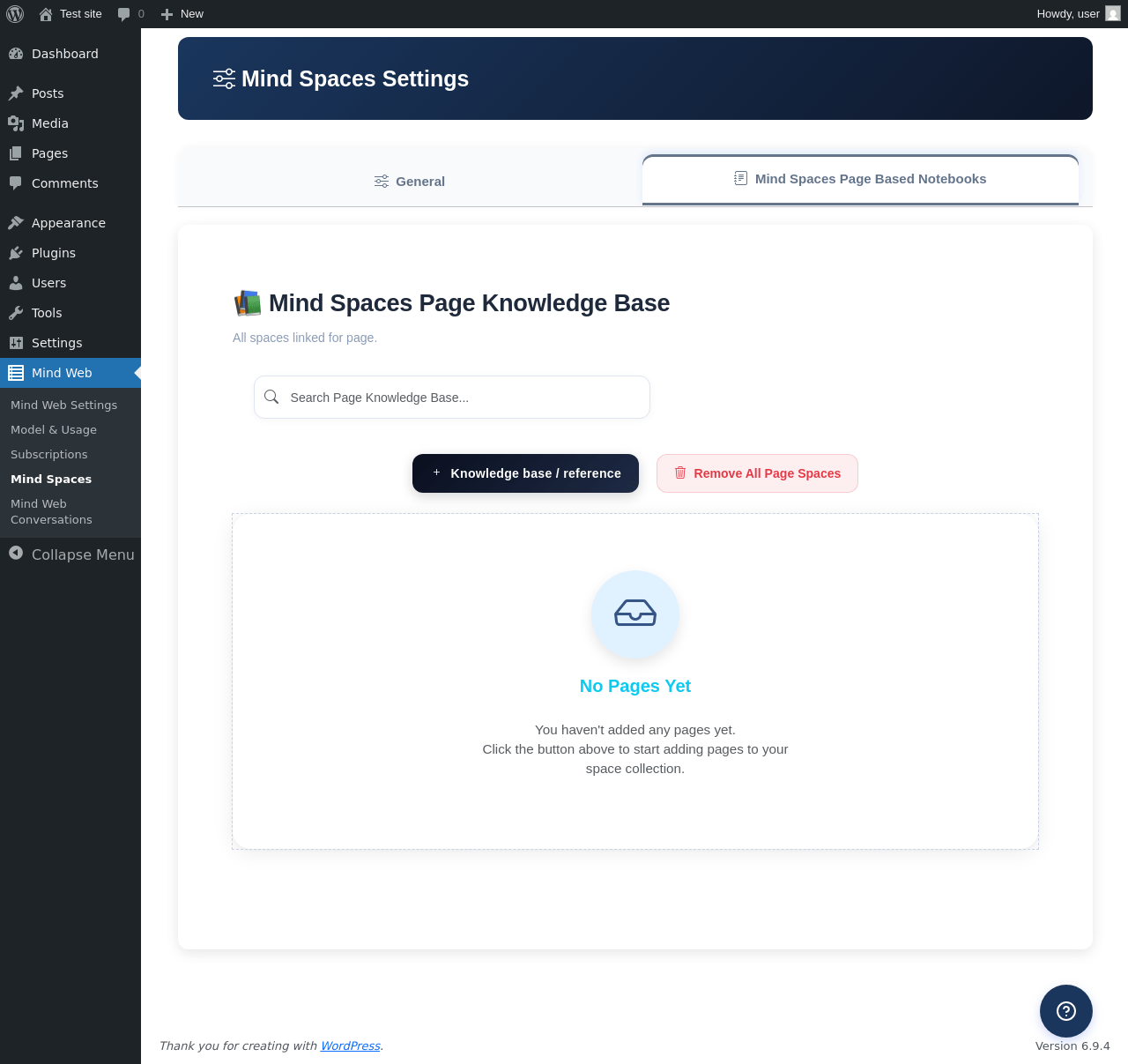This screenshot has height=1064, width=1128.
Task: Click the Collapse Menu arrow icon
Action: (16, 554)
